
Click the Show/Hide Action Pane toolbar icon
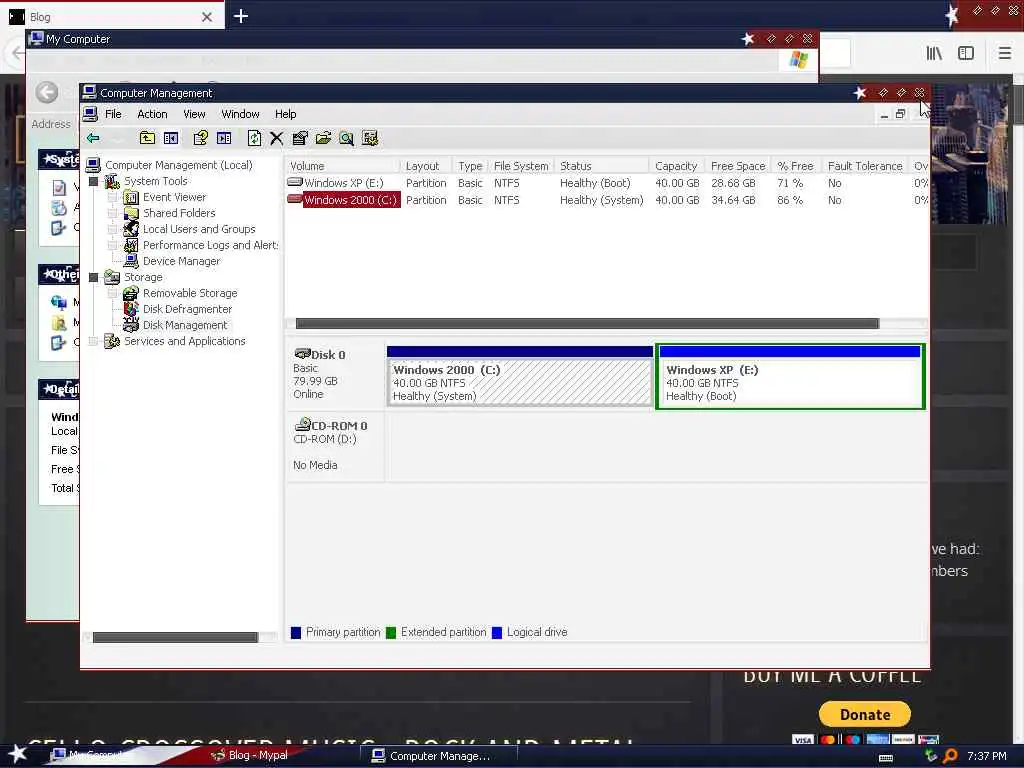224,138
